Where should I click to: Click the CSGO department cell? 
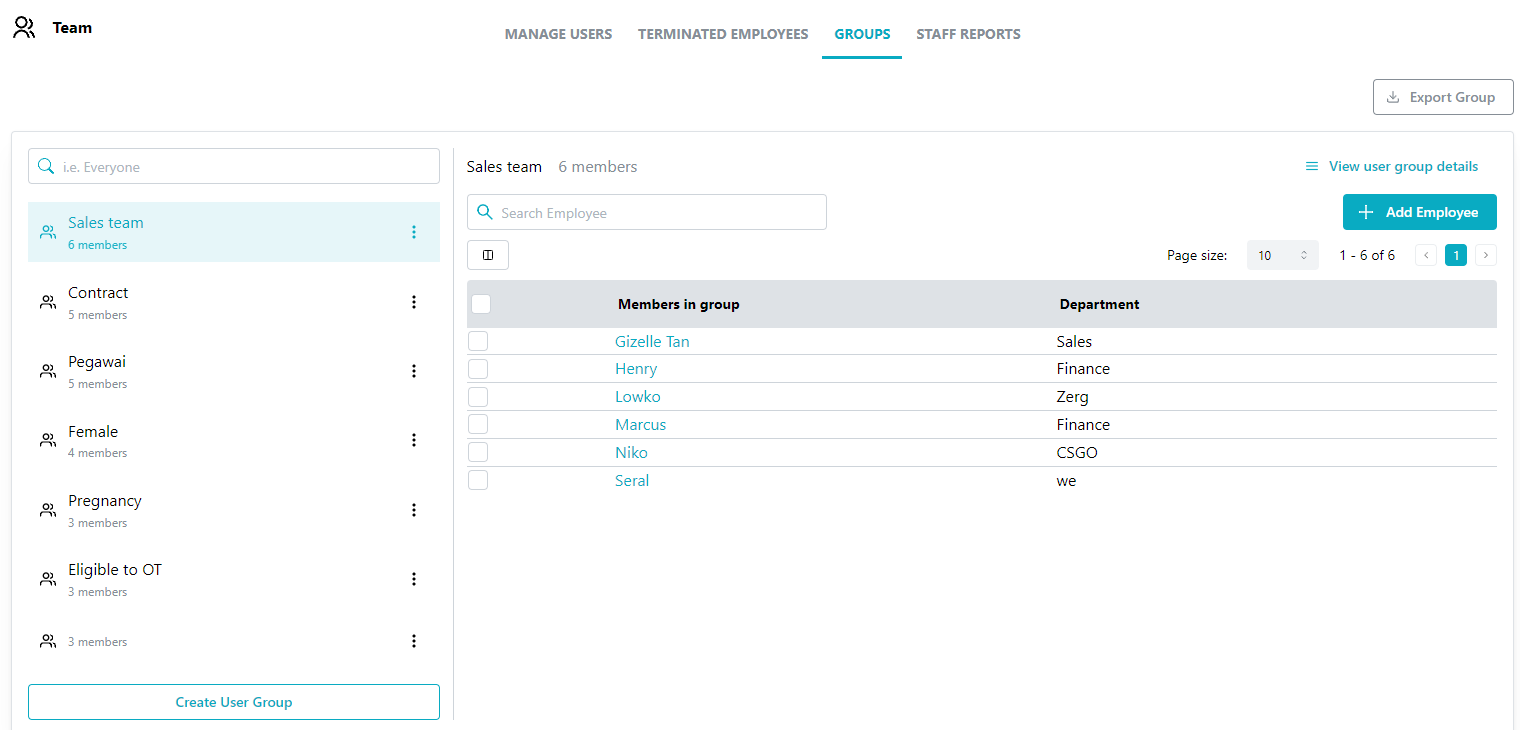(1077, 452)
